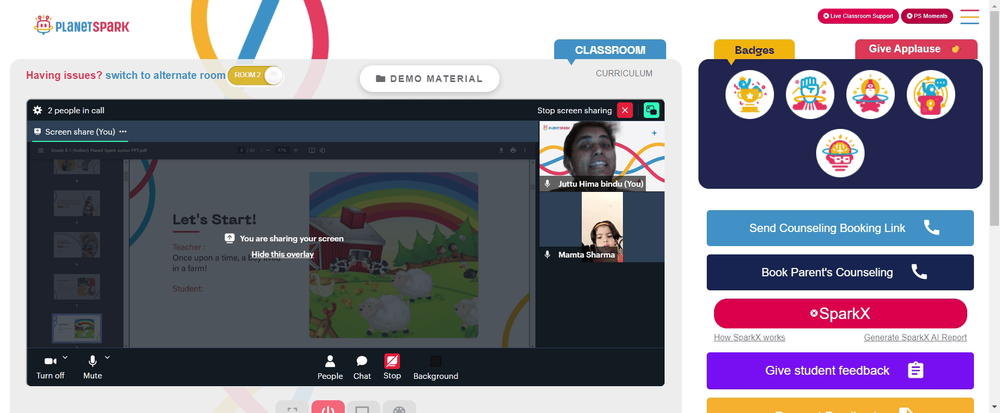The image size is (1000, 413).
Task: Award the brain with glasses badge
Action: 840,153
